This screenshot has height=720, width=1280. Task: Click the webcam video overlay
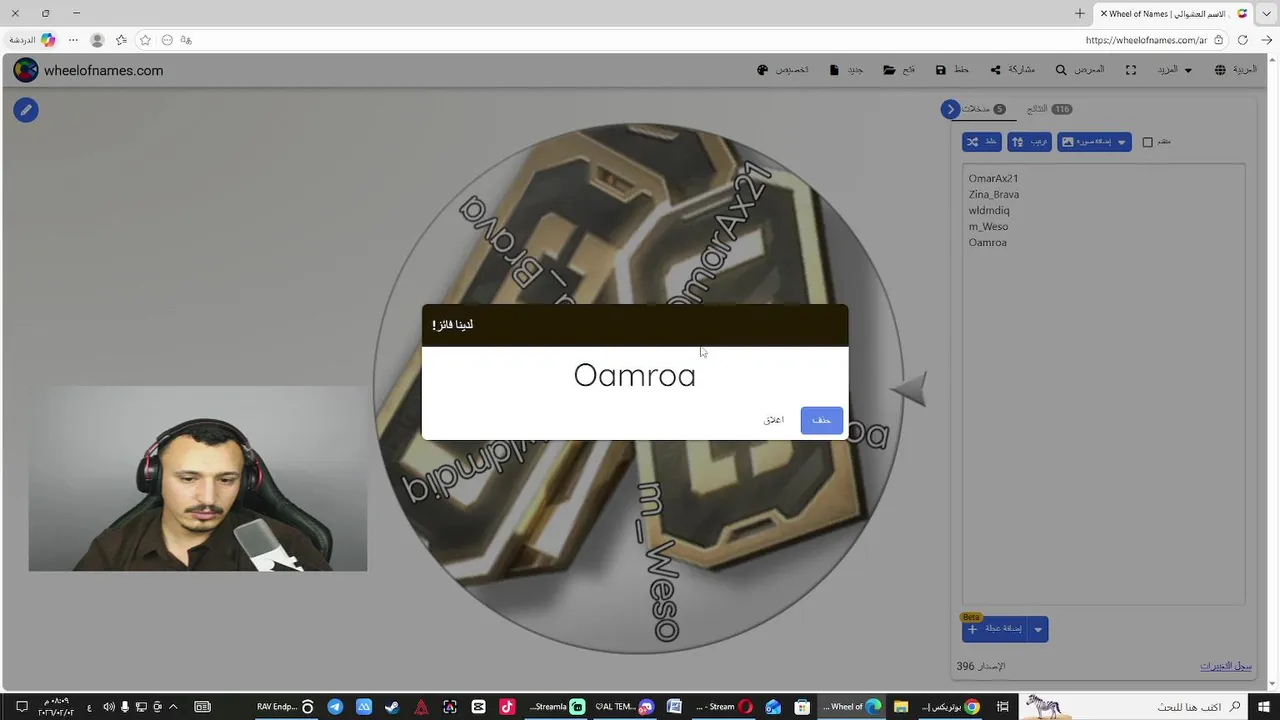point(198,478)
